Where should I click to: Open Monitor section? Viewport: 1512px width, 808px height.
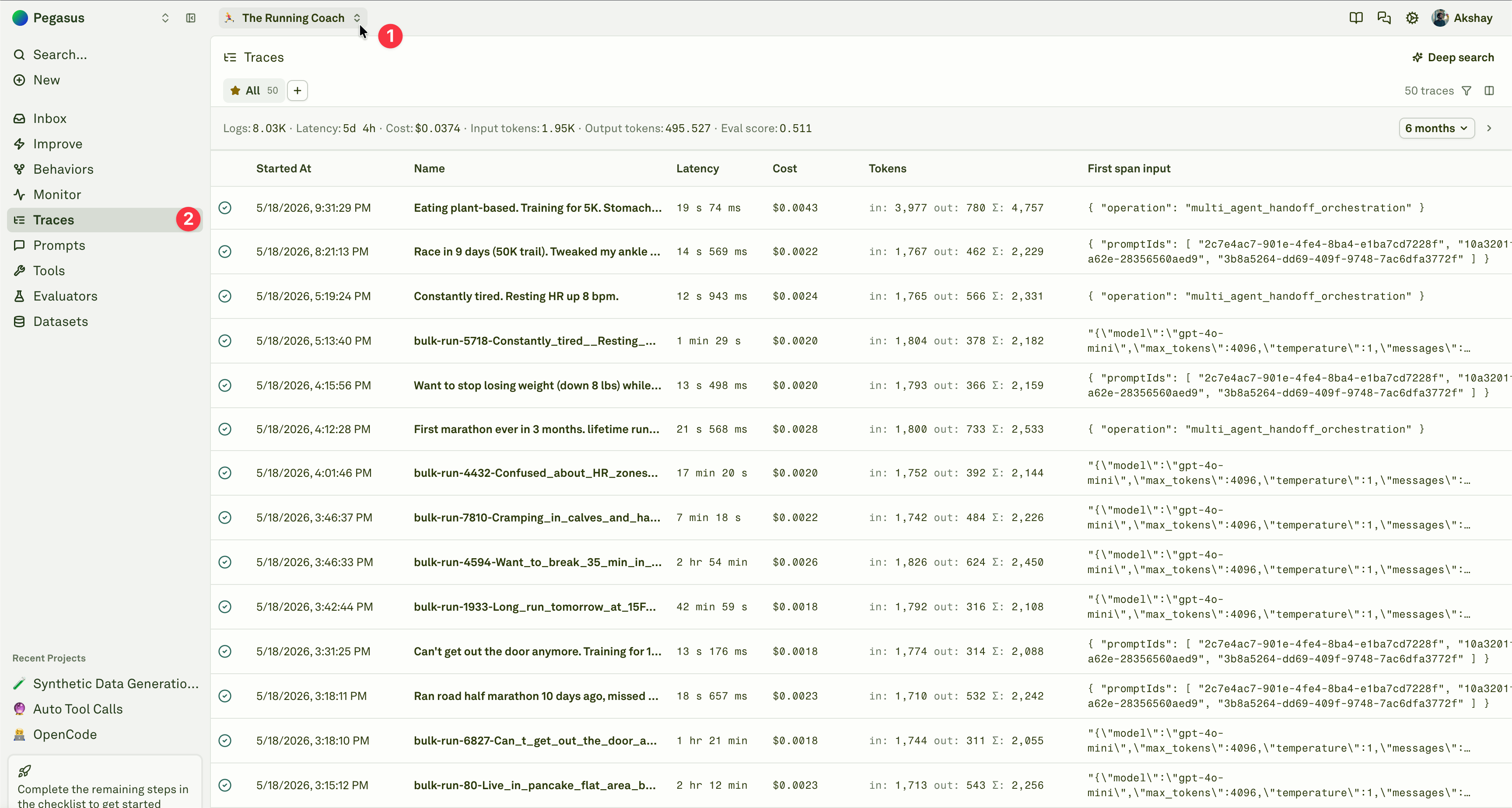[x=105, y=194]
